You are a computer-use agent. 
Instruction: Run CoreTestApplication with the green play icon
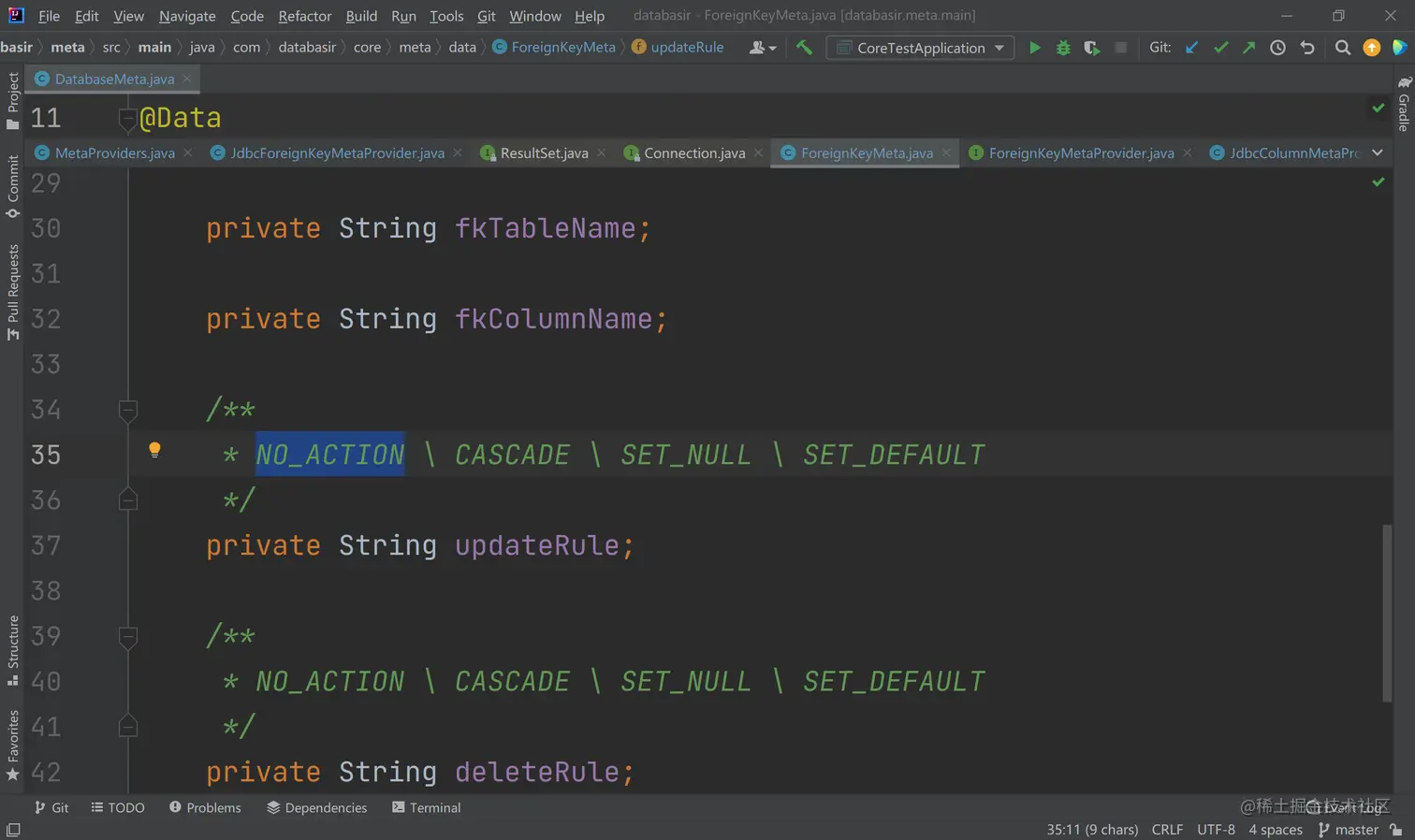click(1034, 47)
